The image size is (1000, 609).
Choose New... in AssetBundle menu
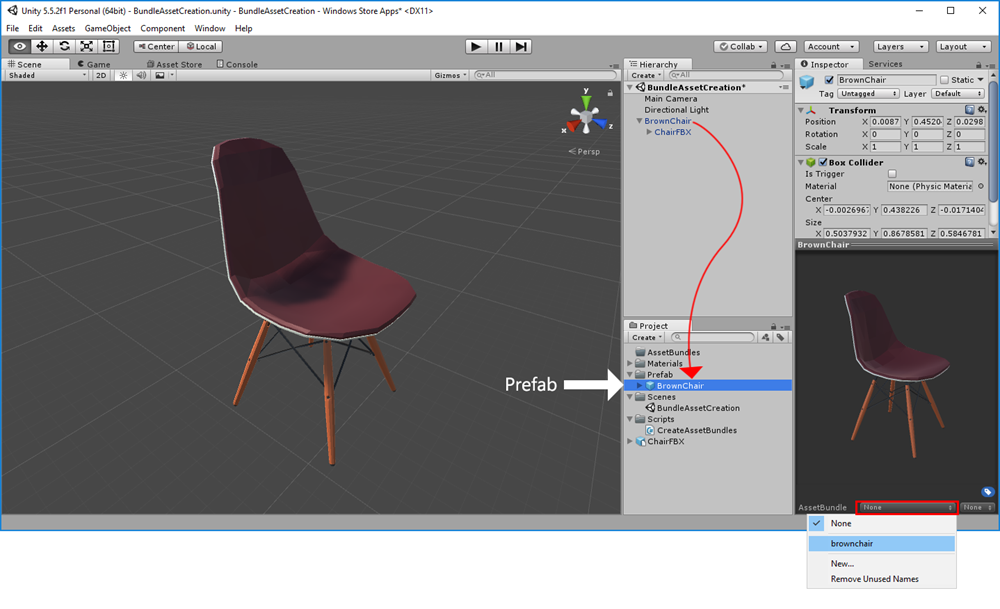(882, 564)
